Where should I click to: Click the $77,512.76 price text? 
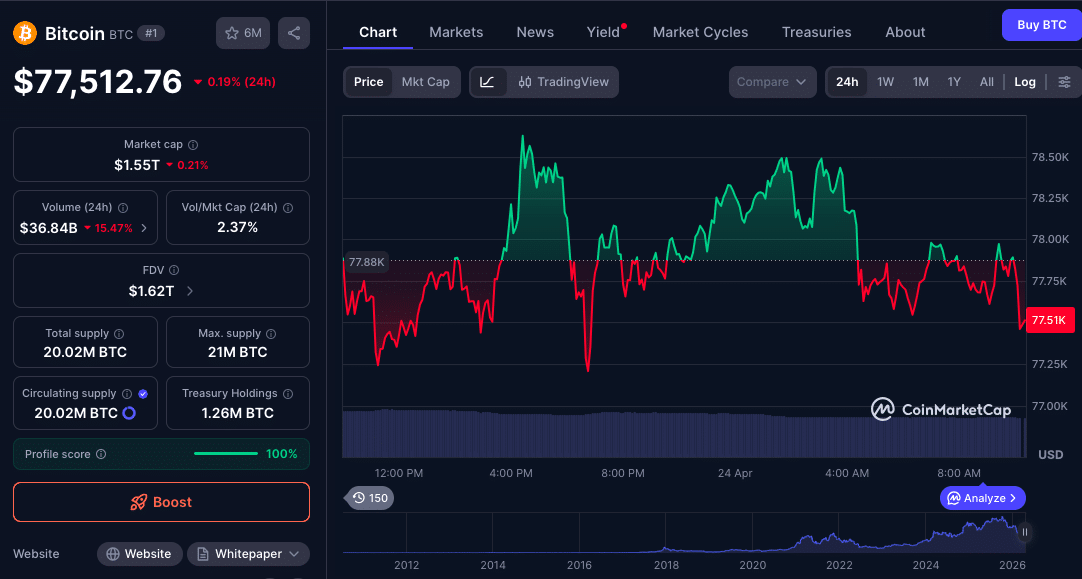98,81
